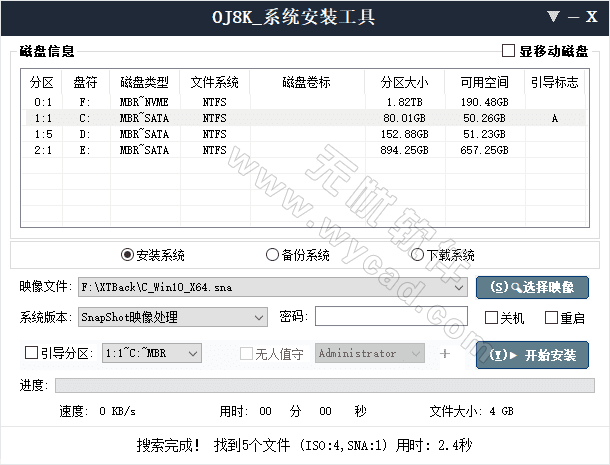This screenshot has width=610, height=465.
Task: Click the MBR~NVME disk type cell
Action: point(144,102)
